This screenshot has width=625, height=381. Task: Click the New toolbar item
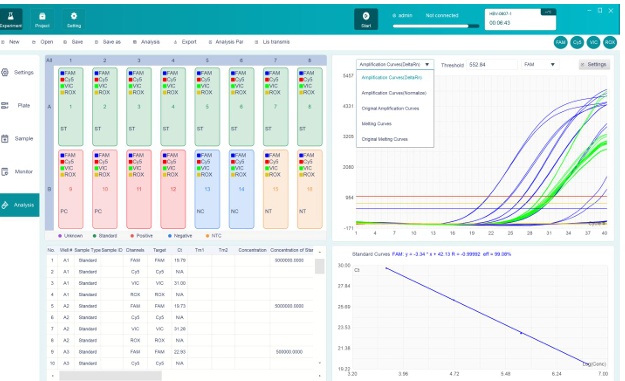coord(11,42)
